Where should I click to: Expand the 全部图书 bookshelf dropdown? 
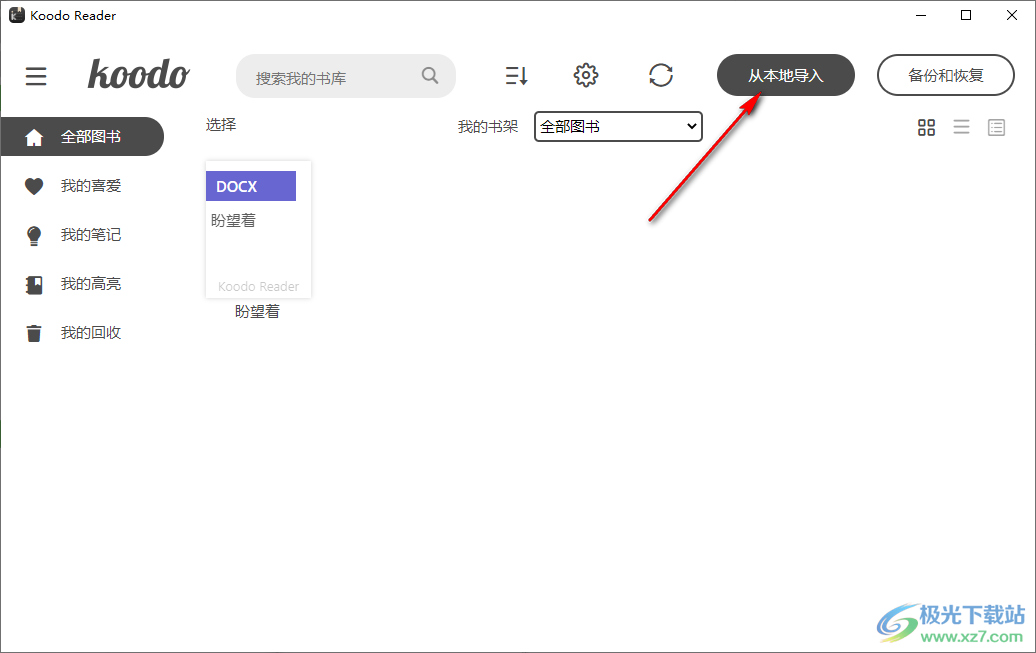coord(618,126)
